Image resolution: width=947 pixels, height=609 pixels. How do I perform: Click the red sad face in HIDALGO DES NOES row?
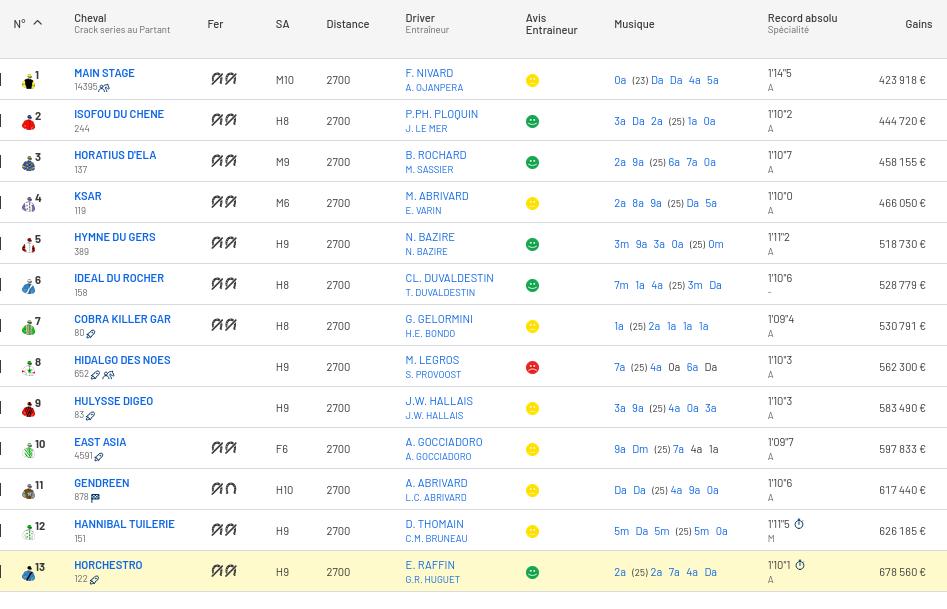(x=532, y=367)
